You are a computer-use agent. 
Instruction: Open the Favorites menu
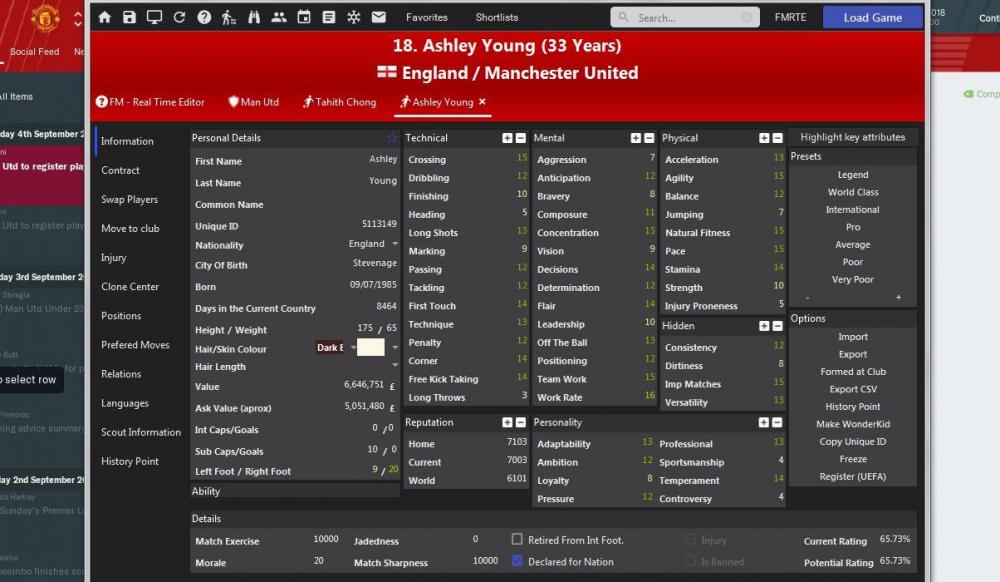(x=427, y=17)
